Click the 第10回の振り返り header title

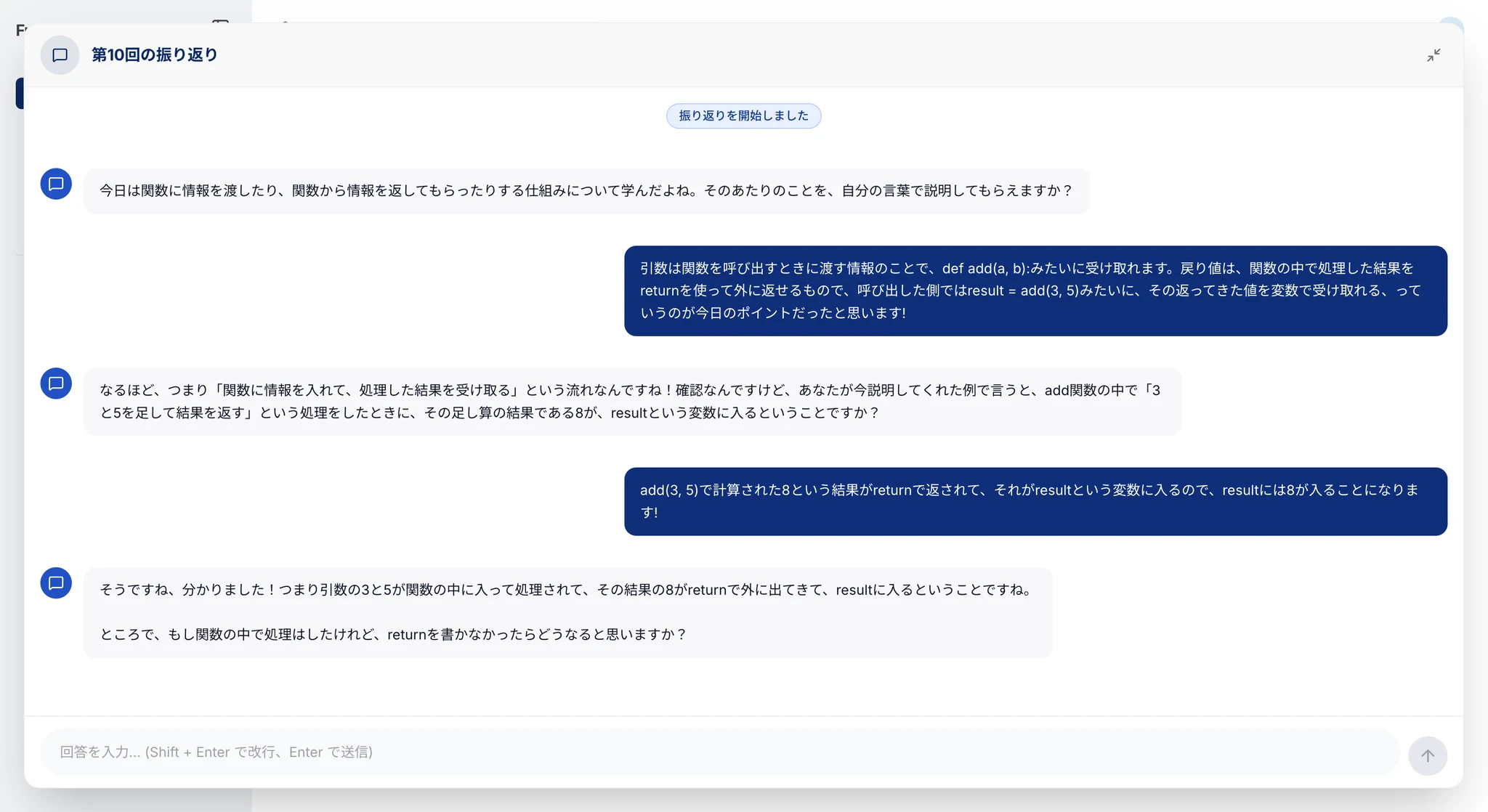point(154,55)
